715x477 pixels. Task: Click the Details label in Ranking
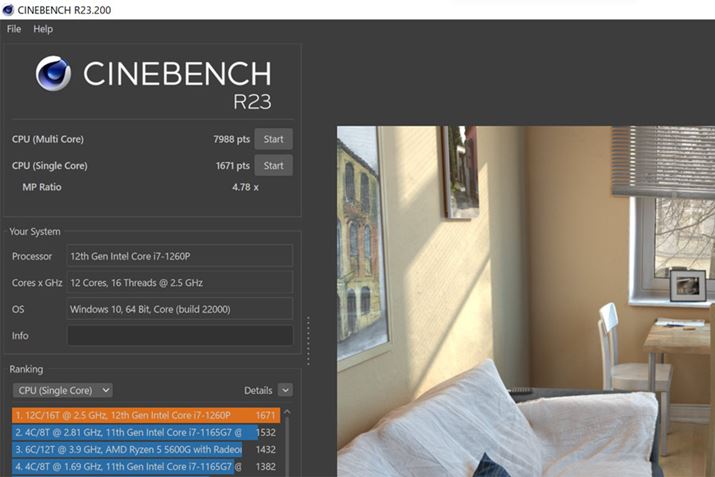(258, 390)
